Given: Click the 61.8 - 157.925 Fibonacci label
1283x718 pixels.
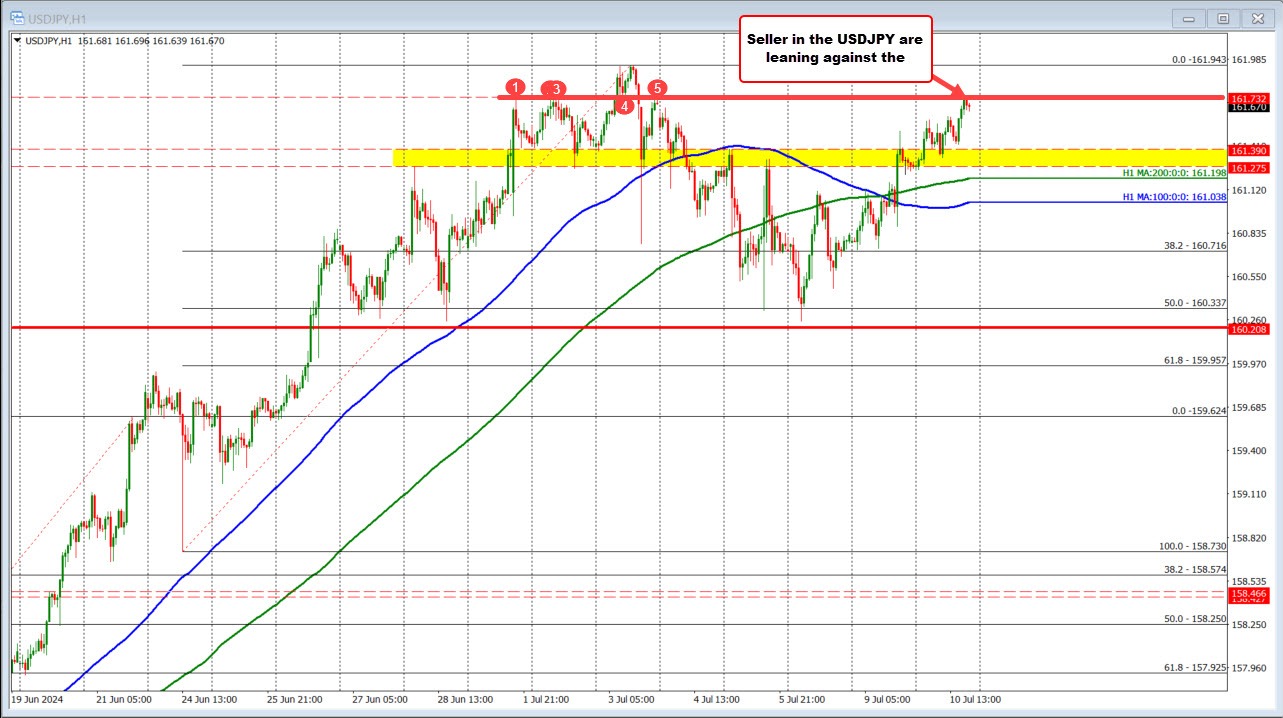Looking at the screenshot, I should [1196, 668].
